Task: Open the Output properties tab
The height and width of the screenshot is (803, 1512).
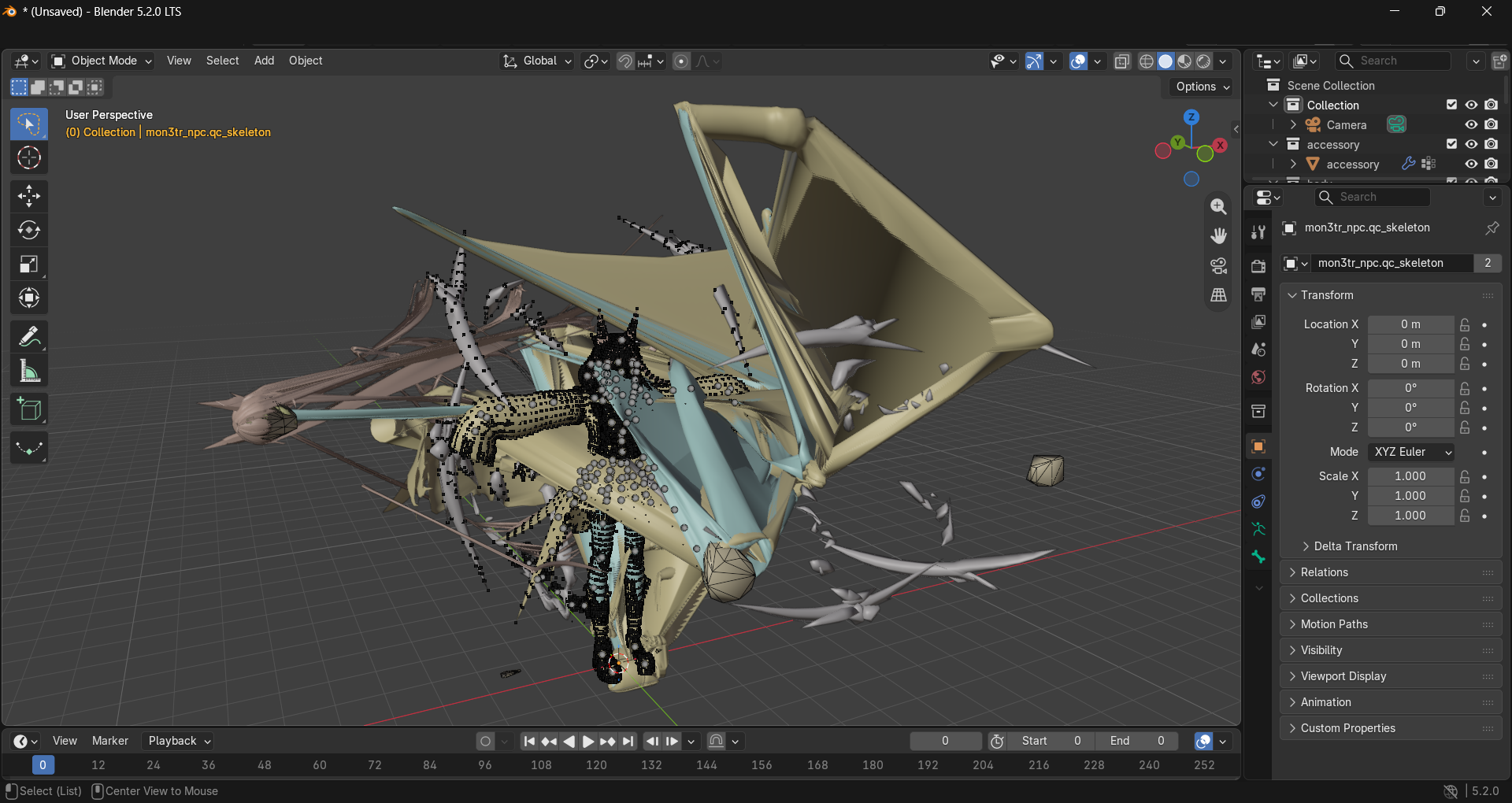Action: (1258, 294)
